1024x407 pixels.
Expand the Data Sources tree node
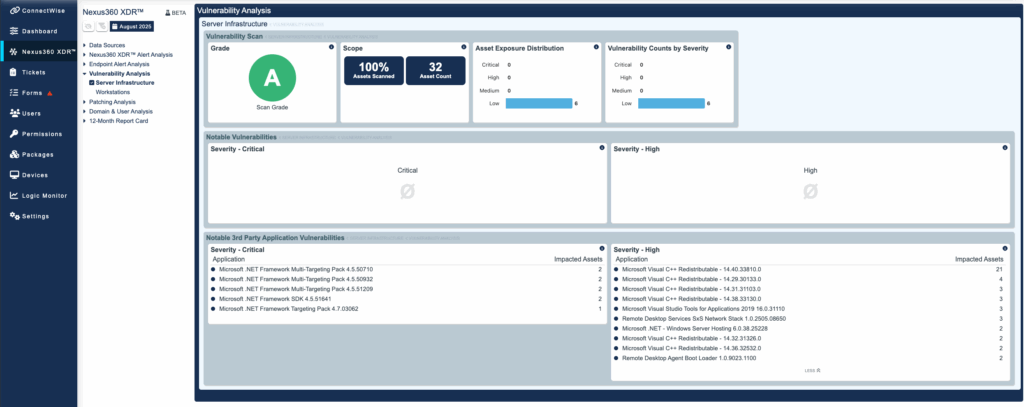click(85, 45)
